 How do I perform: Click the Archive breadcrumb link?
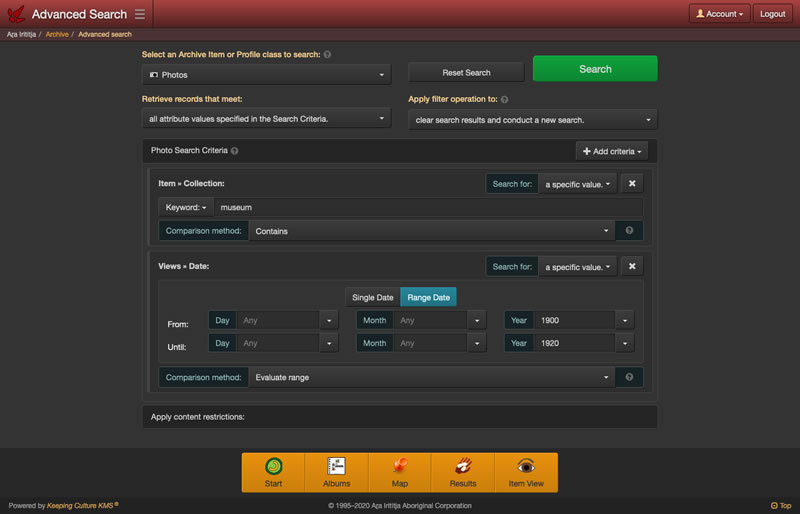57,35
